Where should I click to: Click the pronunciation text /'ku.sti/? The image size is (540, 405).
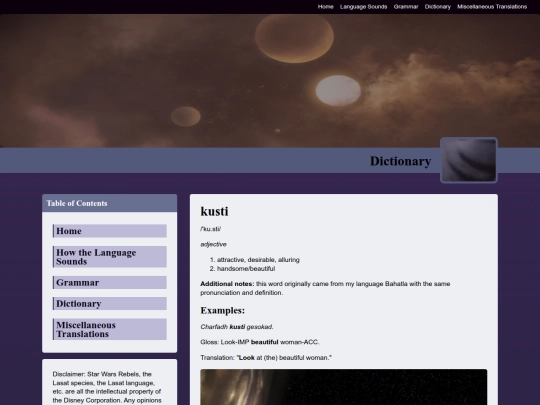[210, 229]
